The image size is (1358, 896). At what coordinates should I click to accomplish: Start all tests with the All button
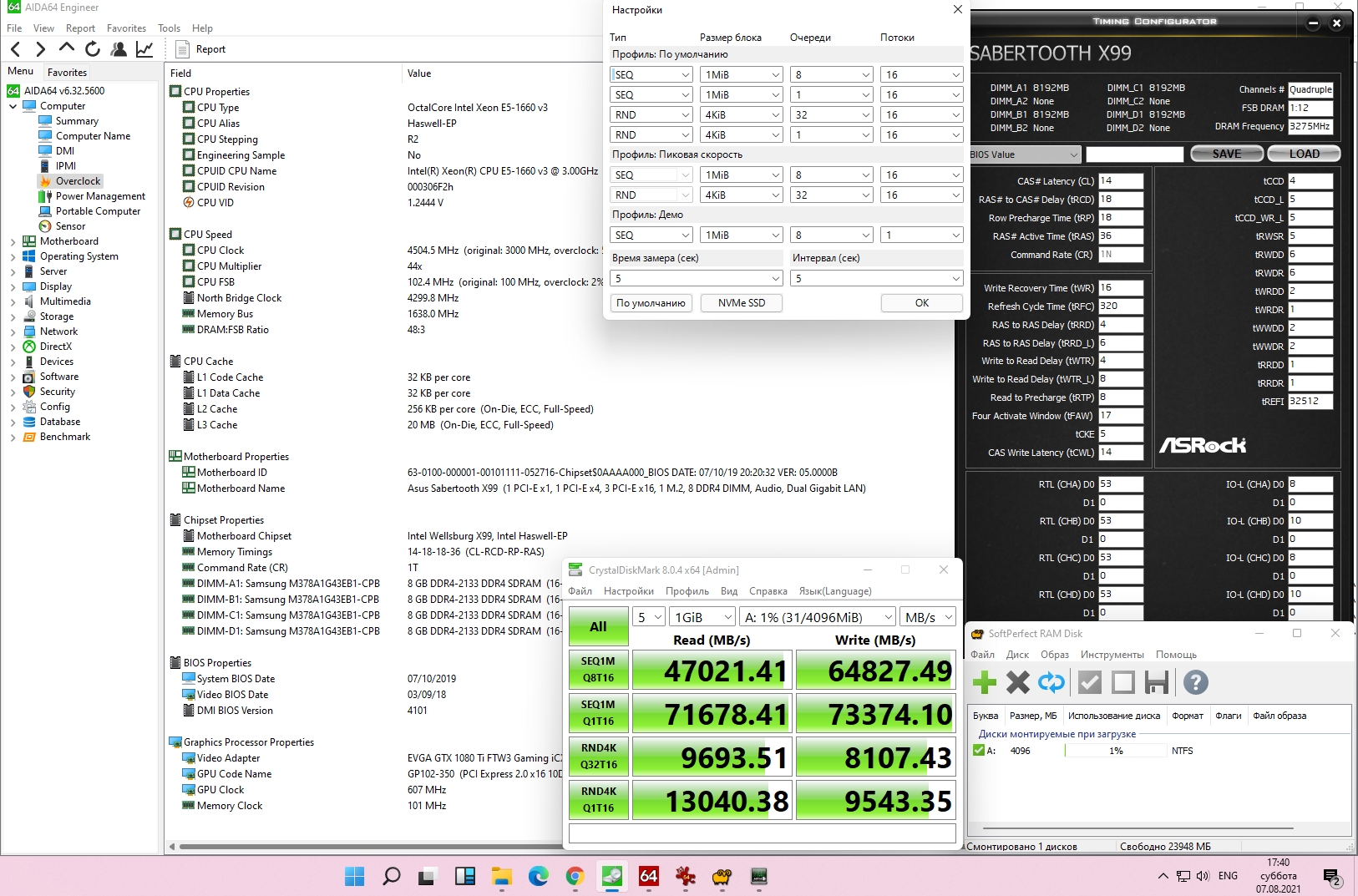(598, 627)
